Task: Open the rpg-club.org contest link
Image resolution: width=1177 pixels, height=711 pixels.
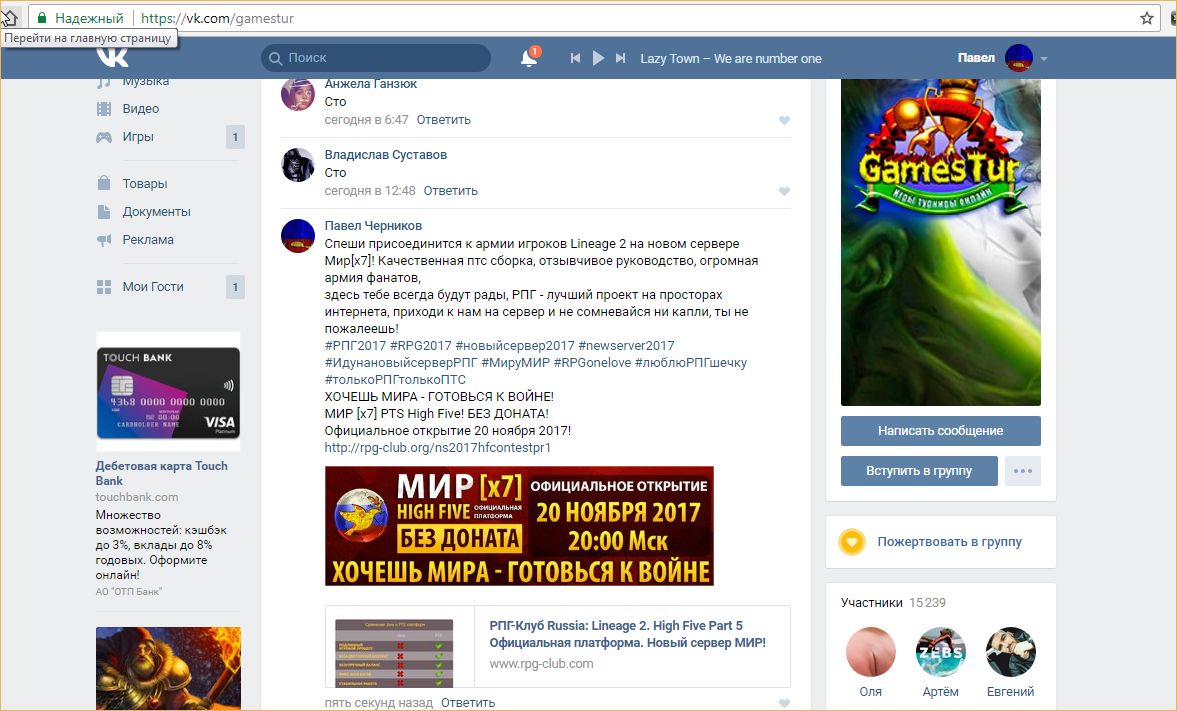Action: 437,448
